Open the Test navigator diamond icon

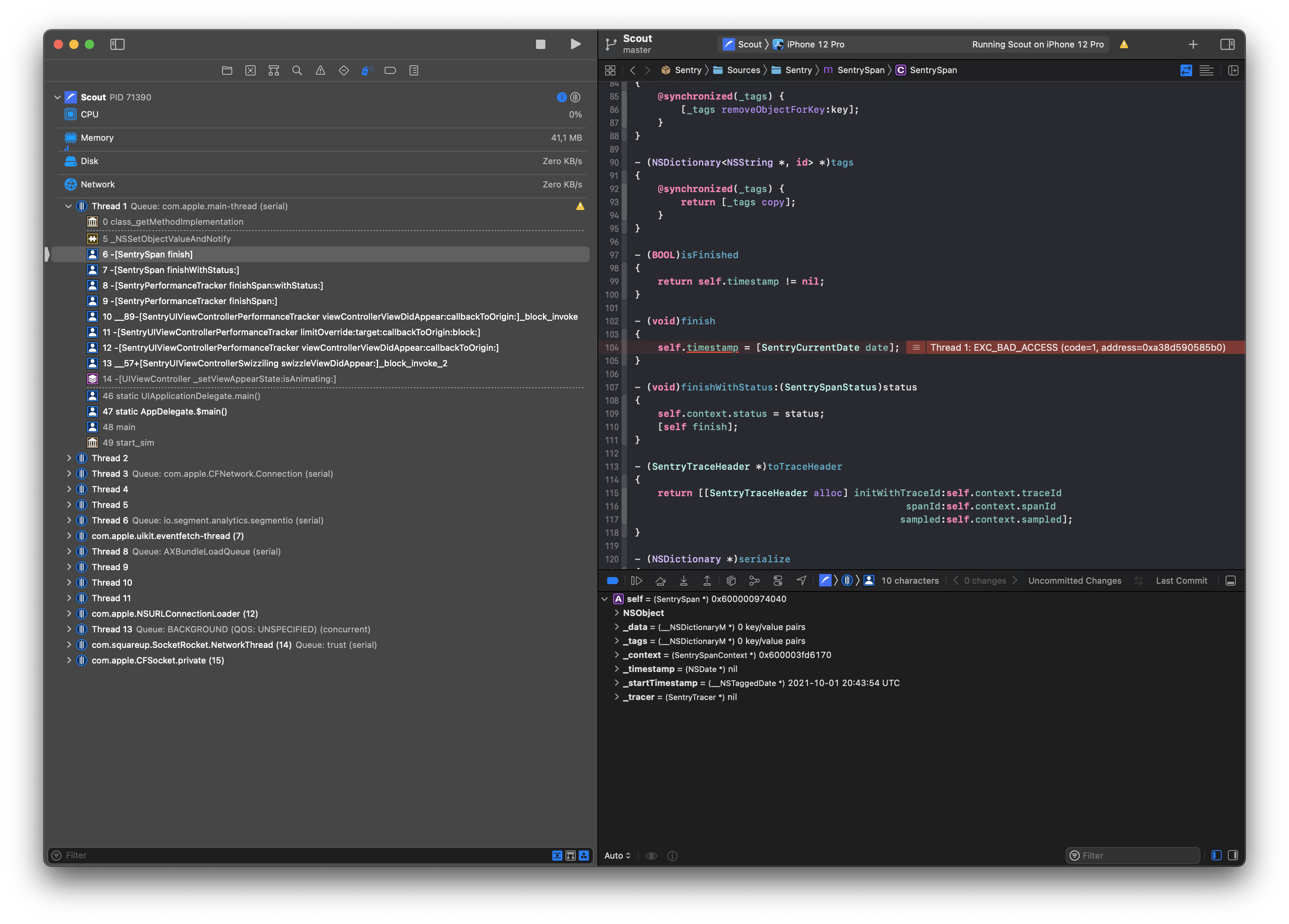344,70
